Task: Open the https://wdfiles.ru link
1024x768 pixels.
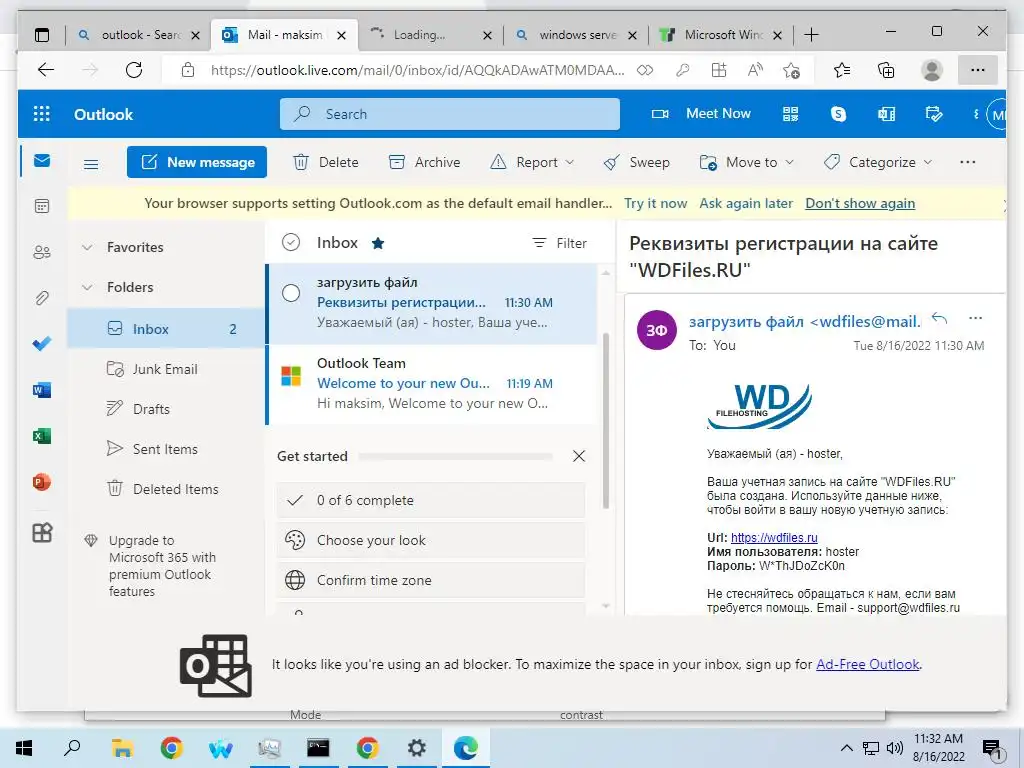Action: point(774,537)
